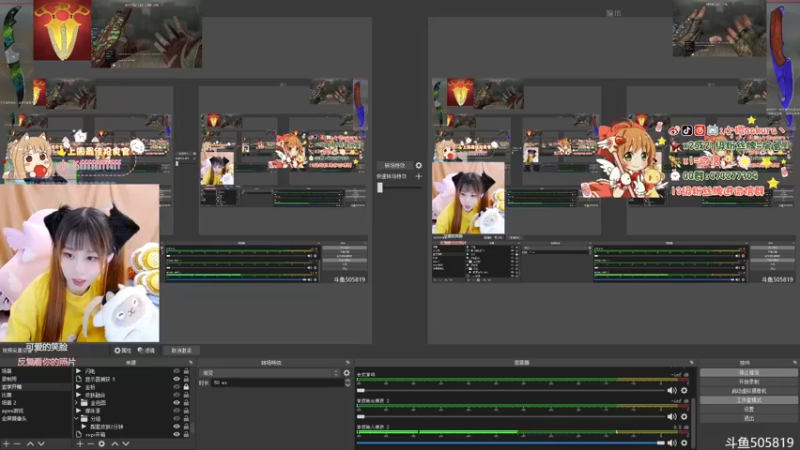Viewport: 800px width, 450px height.
Task: Open the 渐变 transition type dropdown
Action: point(270,373)
